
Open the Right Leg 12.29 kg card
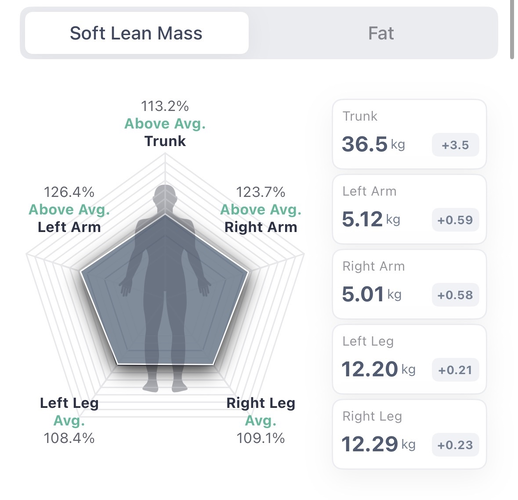[409, 434]
